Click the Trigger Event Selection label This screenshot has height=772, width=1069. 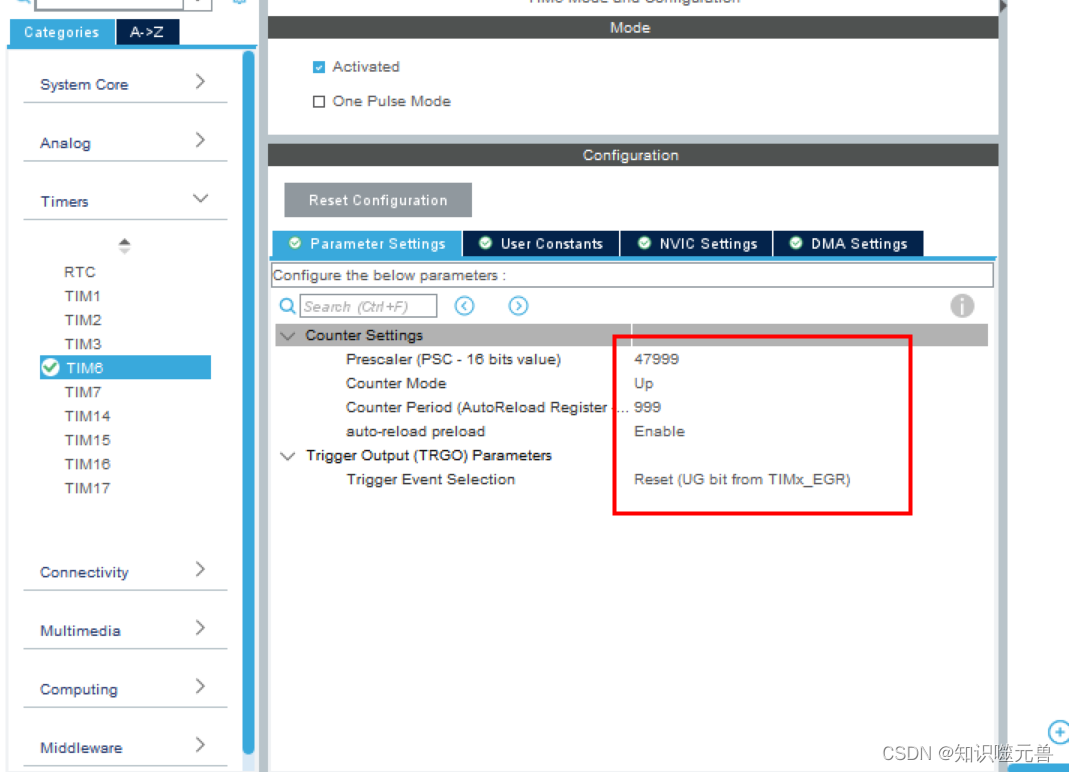pos(430,479)
